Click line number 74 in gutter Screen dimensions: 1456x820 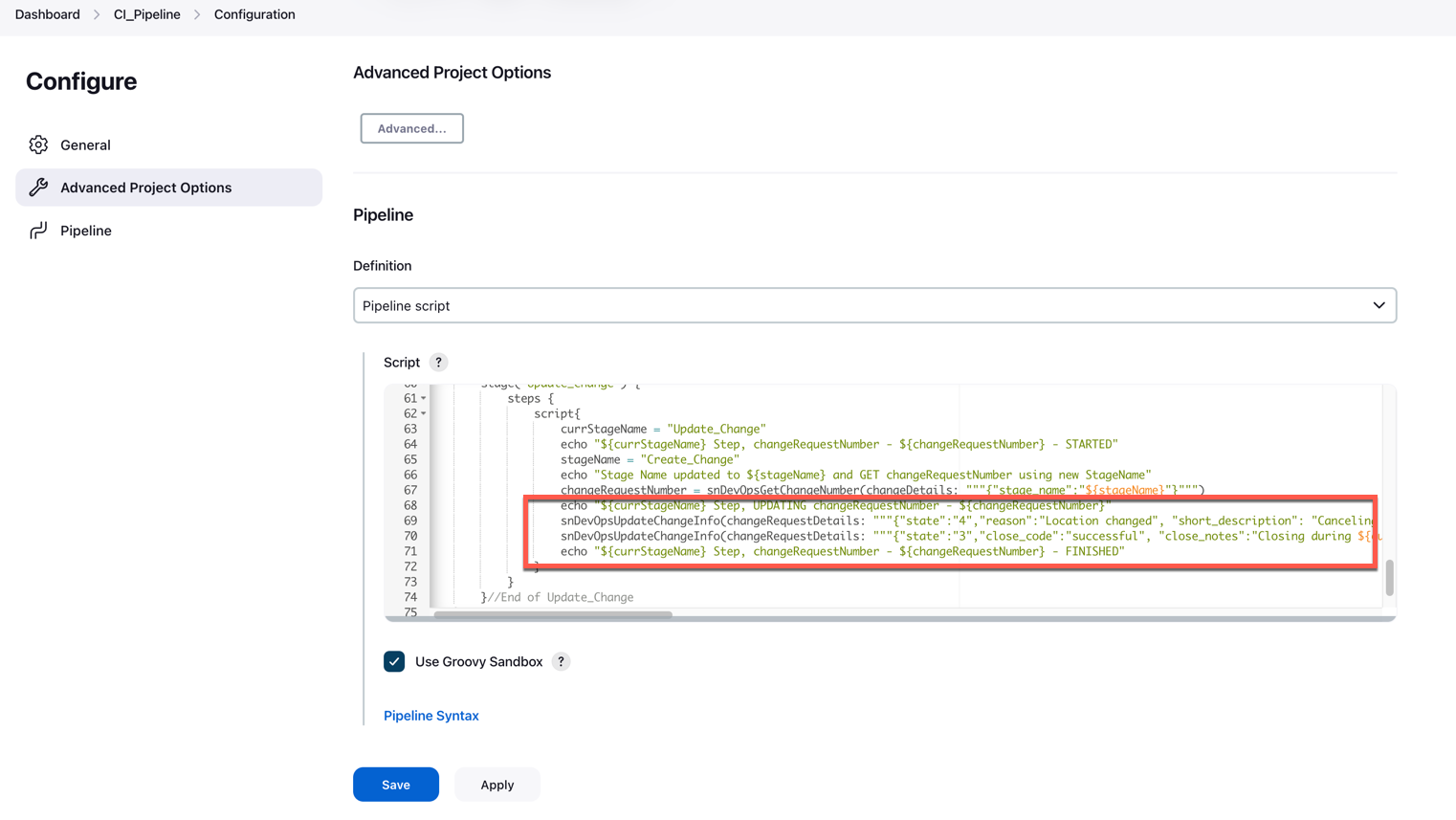coord(410,598)
